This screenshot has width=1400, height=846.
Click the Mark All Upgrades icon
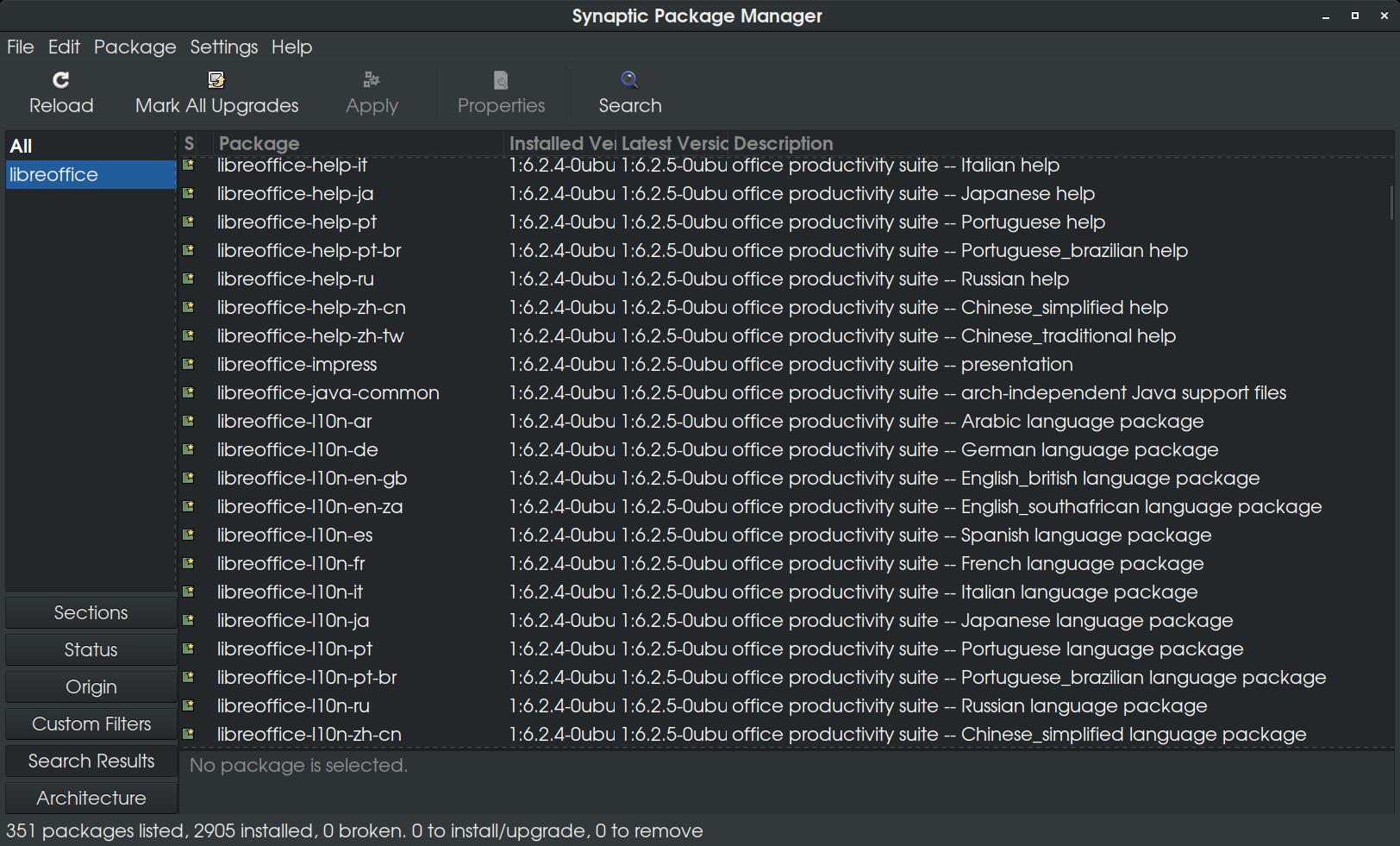(216, 80)
